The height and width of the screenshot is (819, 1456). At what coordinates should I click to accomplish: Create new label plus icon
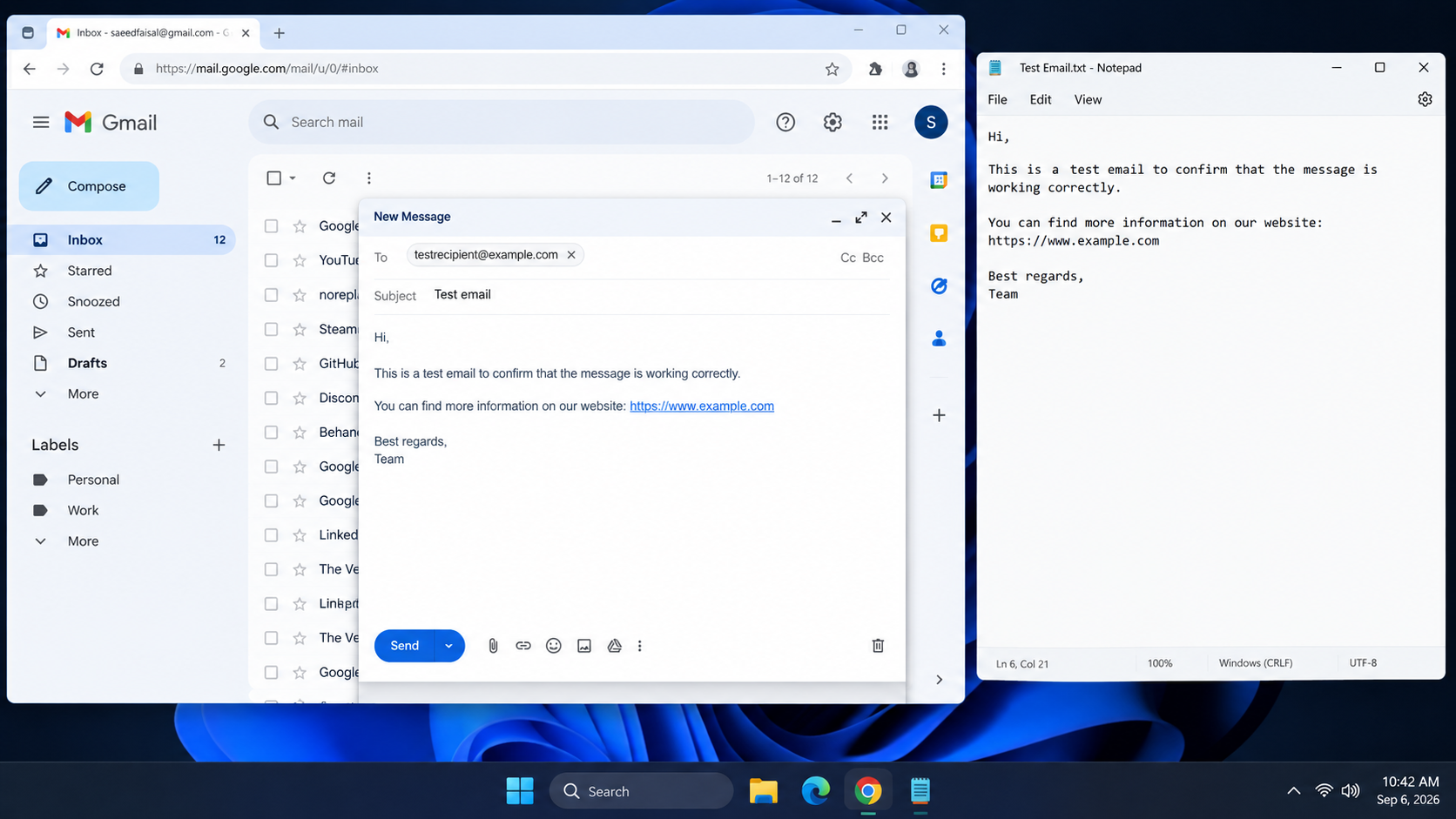point(219,446)
